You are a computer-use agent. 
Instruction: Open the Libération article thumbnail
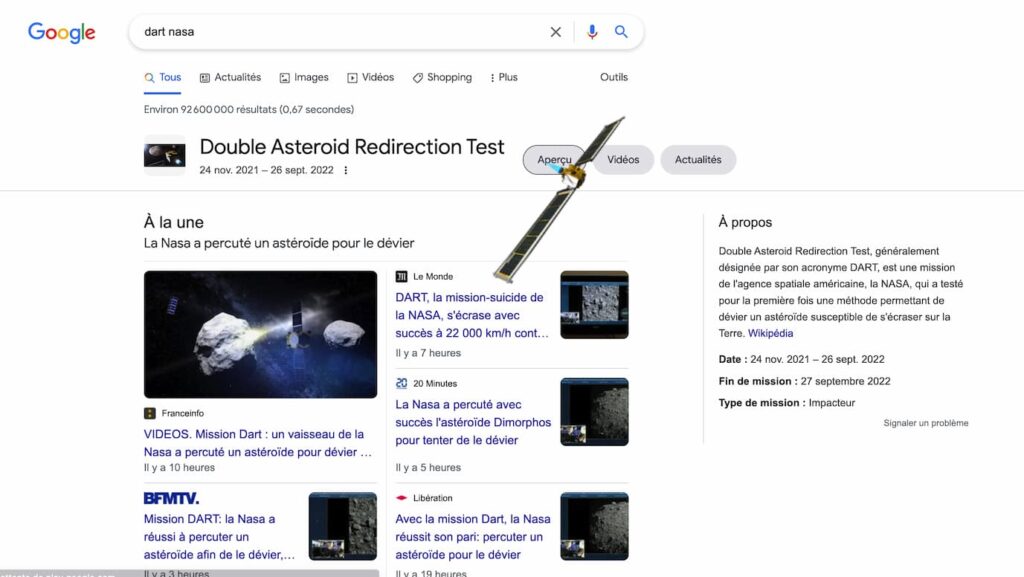tap(594, 526)
